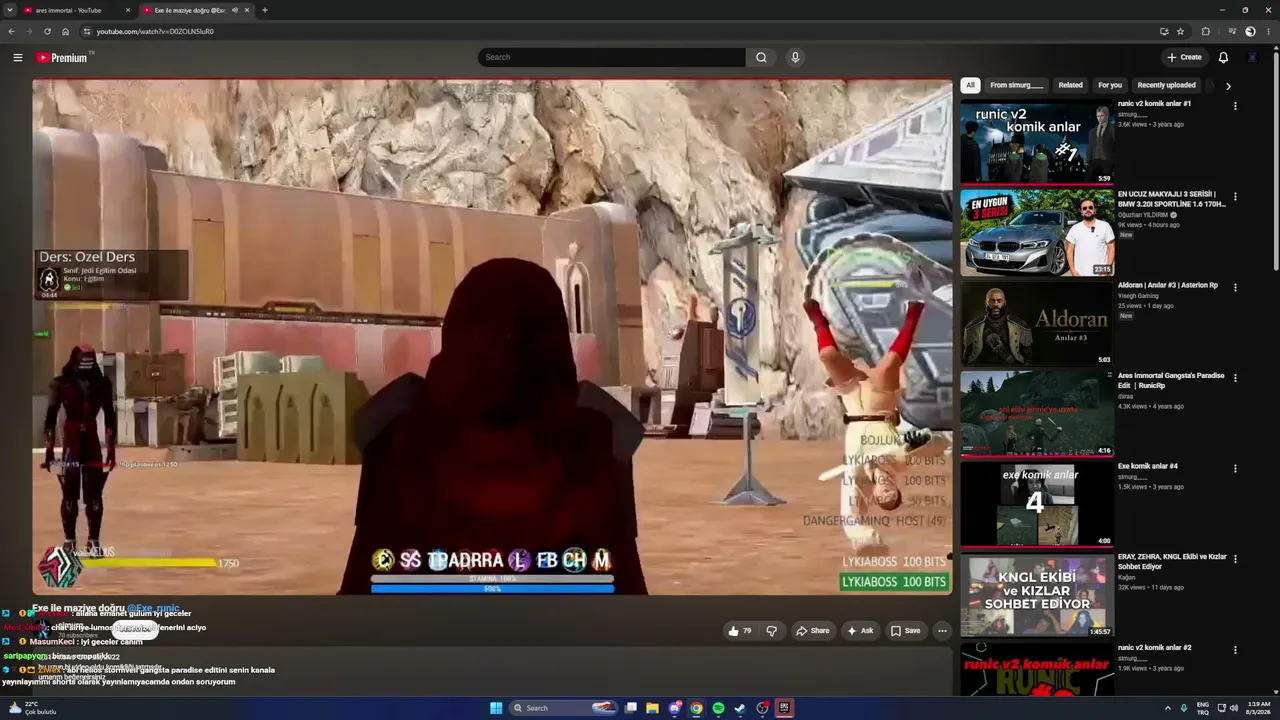Screen dimensions: 1280x720
Task: Open 'Exe komik anlar #4' video title
Action: (1147, 466)
